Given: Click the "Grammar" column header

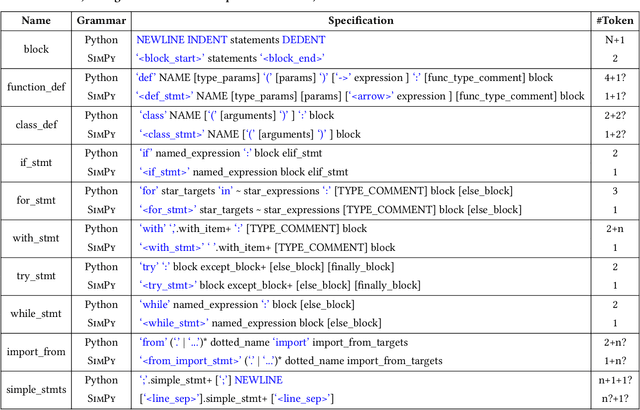Looking at the screenshot, I should click(100, 19).
